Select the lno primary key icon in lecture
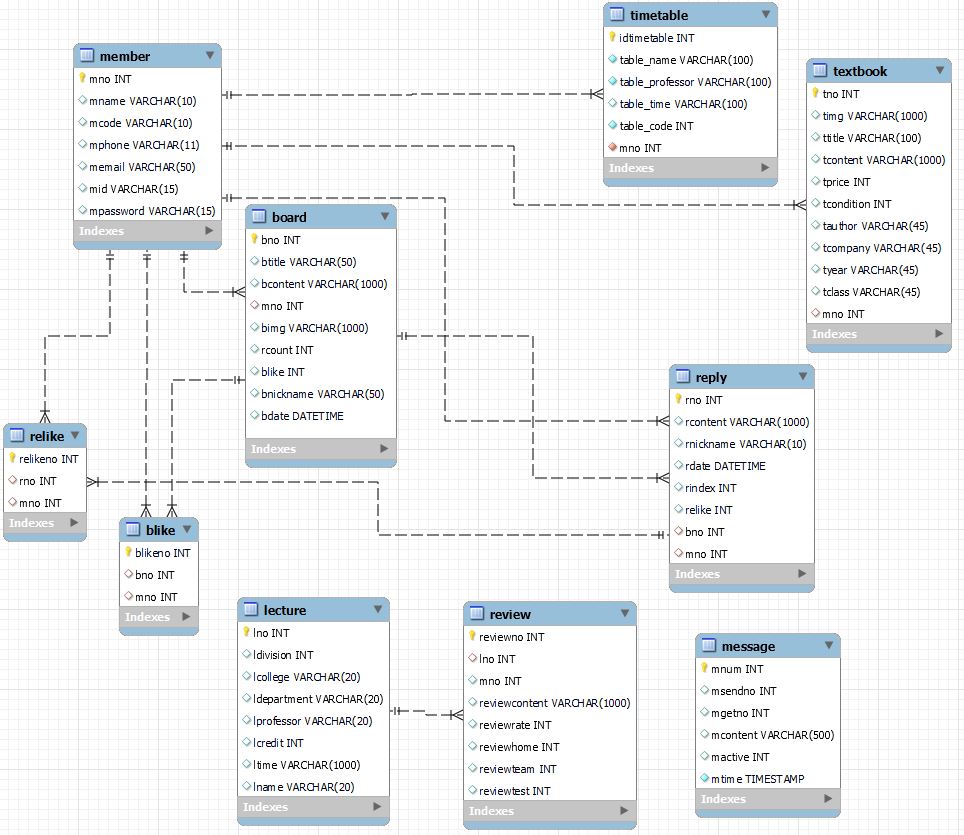This screenshot has height=835, width=964. pos(247,632)
